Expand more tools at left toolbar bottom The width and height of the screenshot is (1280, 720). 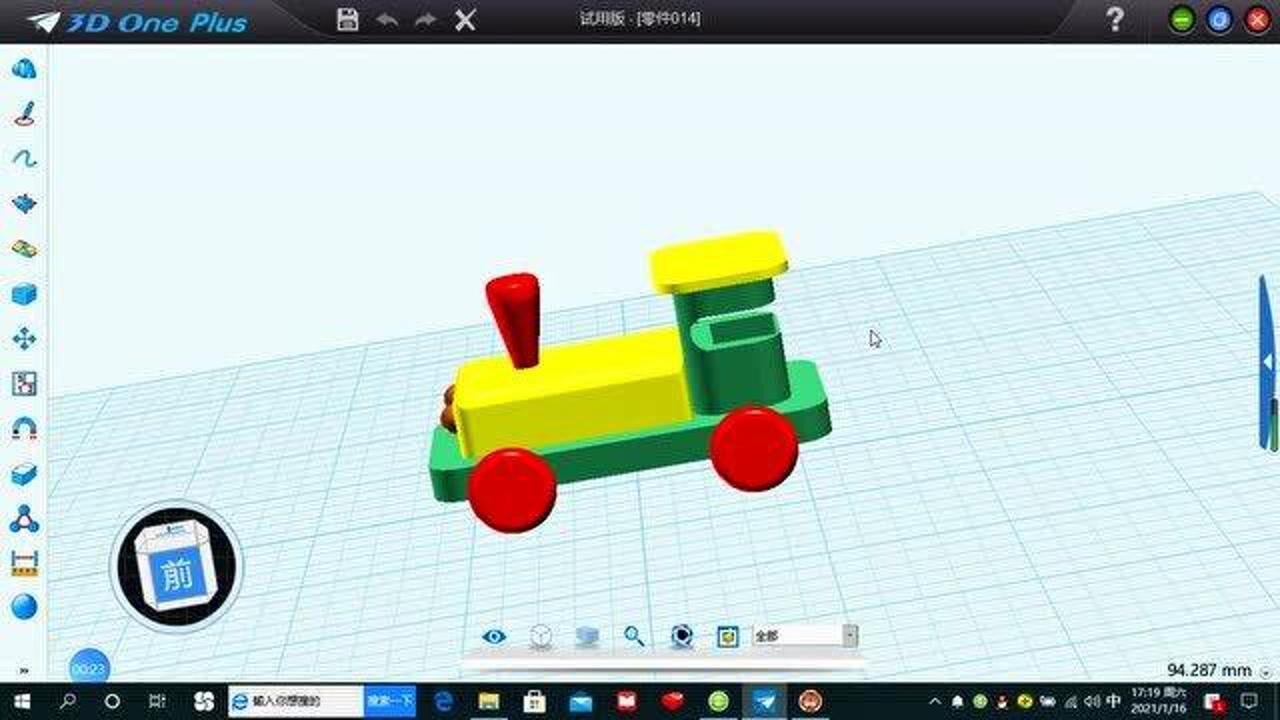[x=24, y=671]
